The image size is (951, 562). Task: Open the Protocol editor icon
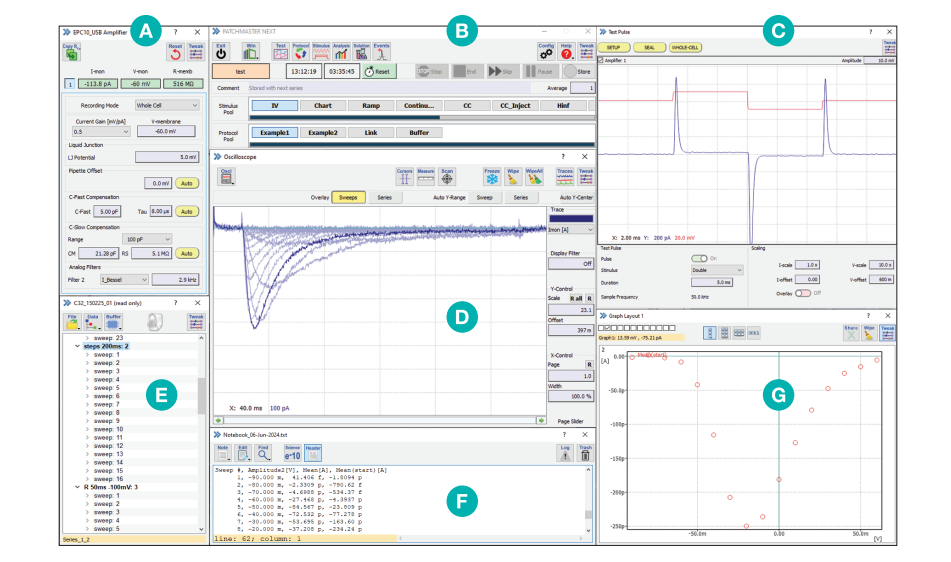coord(301,52)
